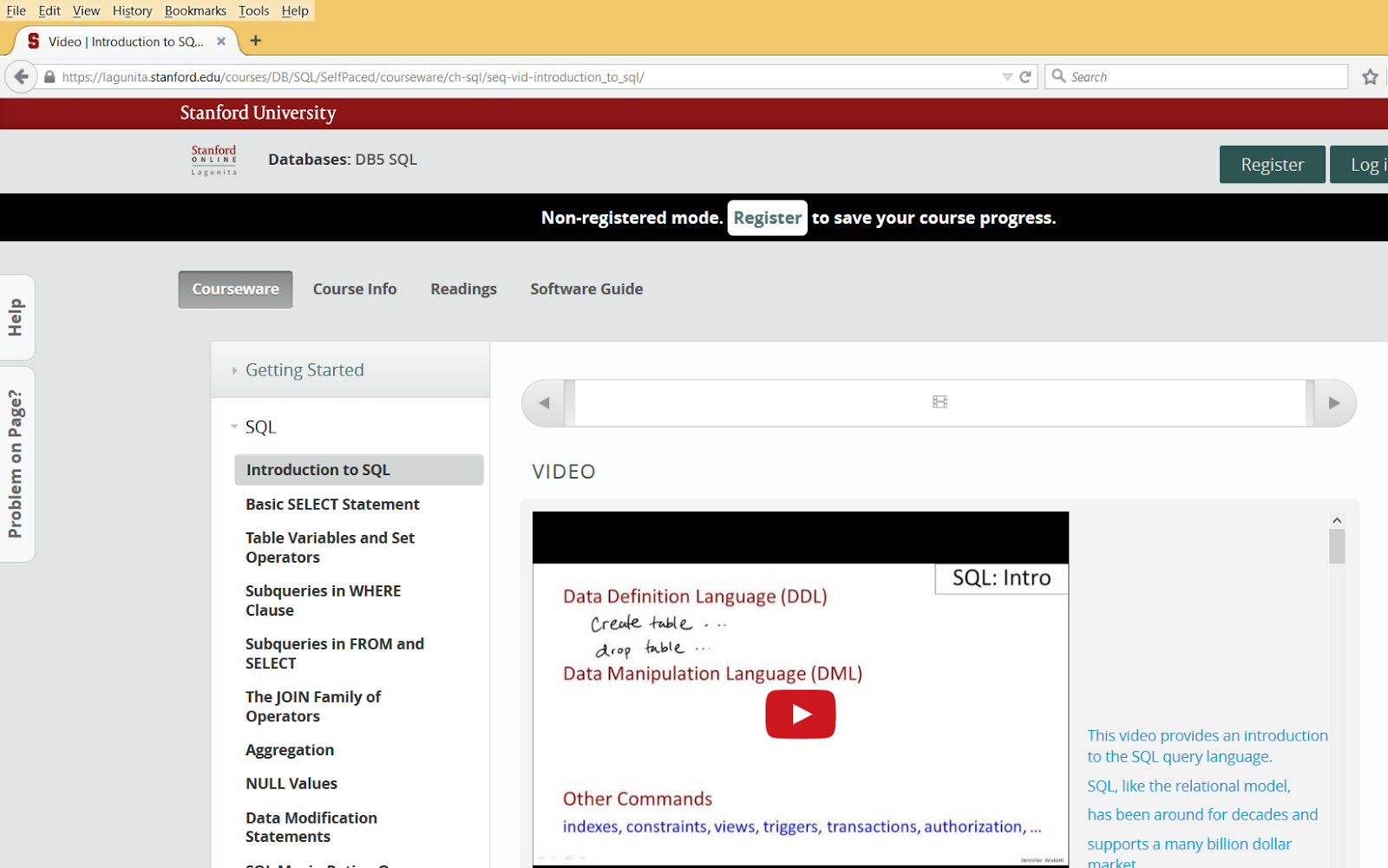1388x868 pixels.
Task: Click the green Register button in header
Action: click(1272, 164)
